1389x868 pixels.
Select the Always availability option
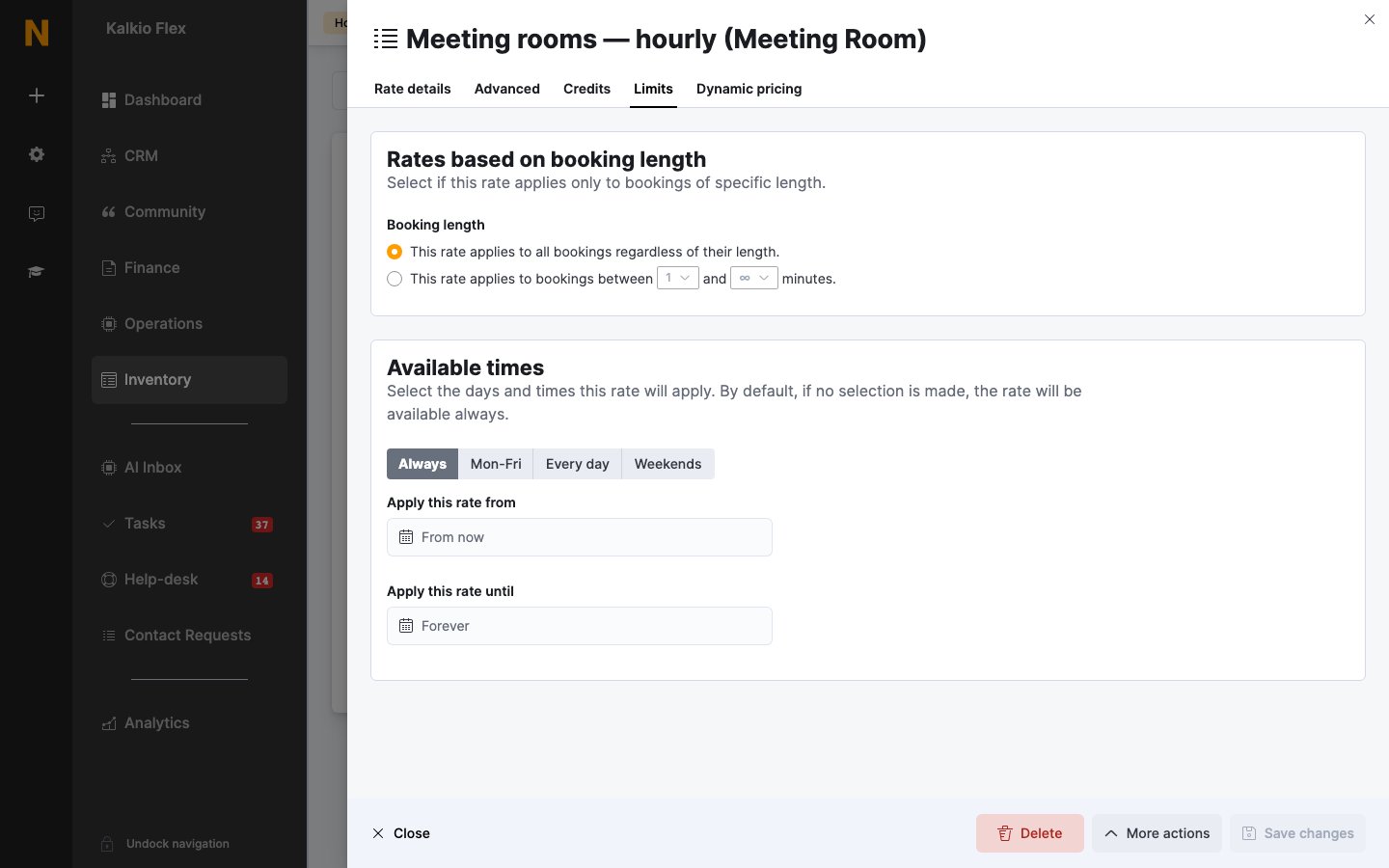pos(422,464)
